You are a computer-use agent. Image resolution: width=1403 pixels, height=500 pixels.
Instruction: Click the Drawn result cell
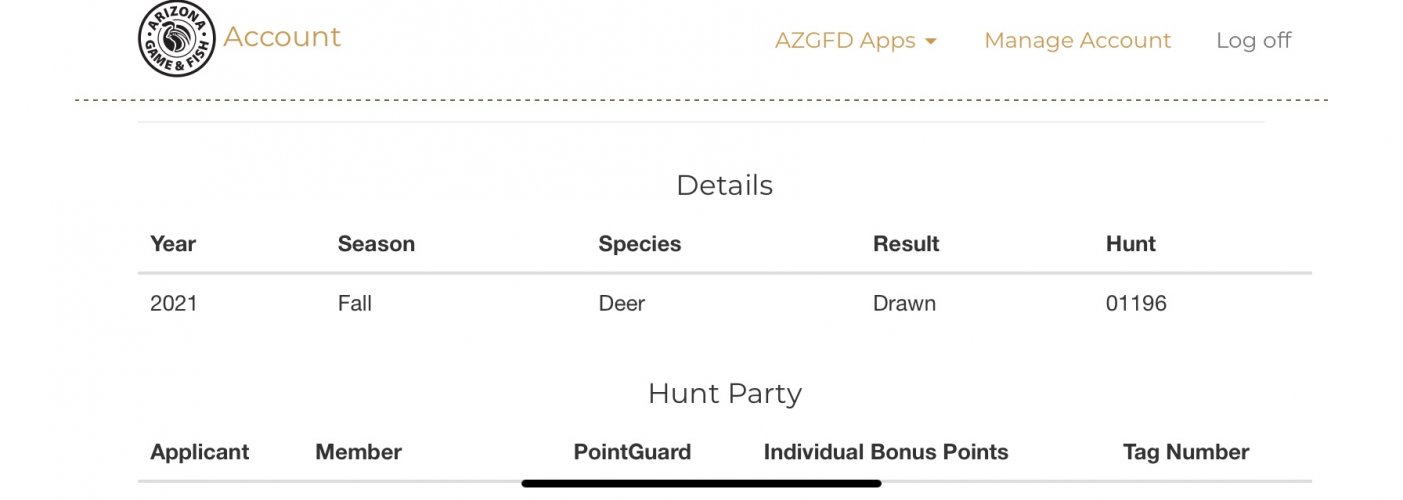point(904,304)
